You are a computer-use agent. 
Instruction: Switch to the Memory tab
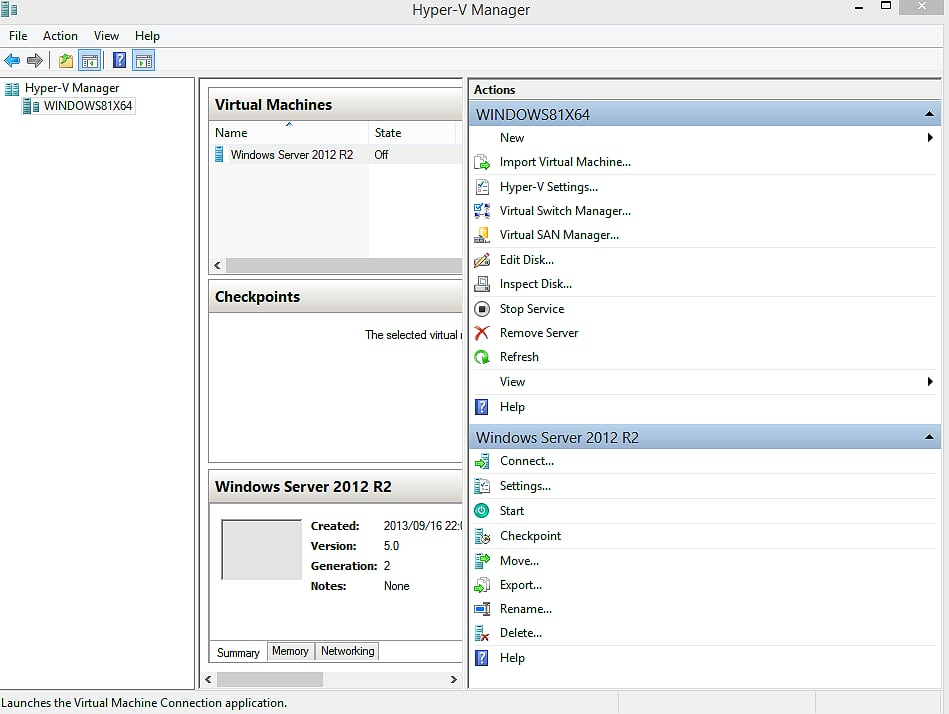coord(290,651)
